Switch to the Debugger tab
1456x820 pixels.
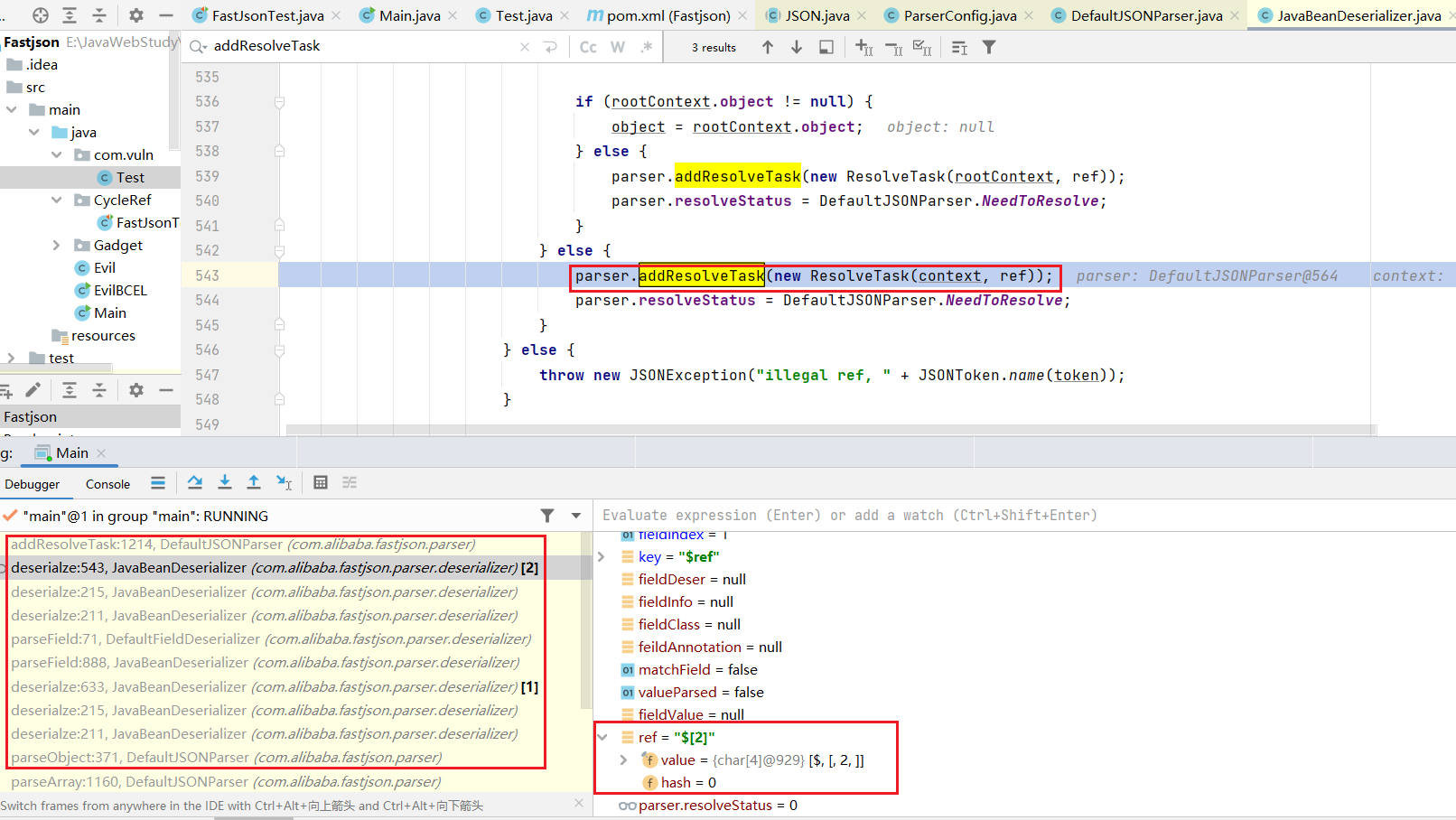pyautogui.click(x=33, y=484)
